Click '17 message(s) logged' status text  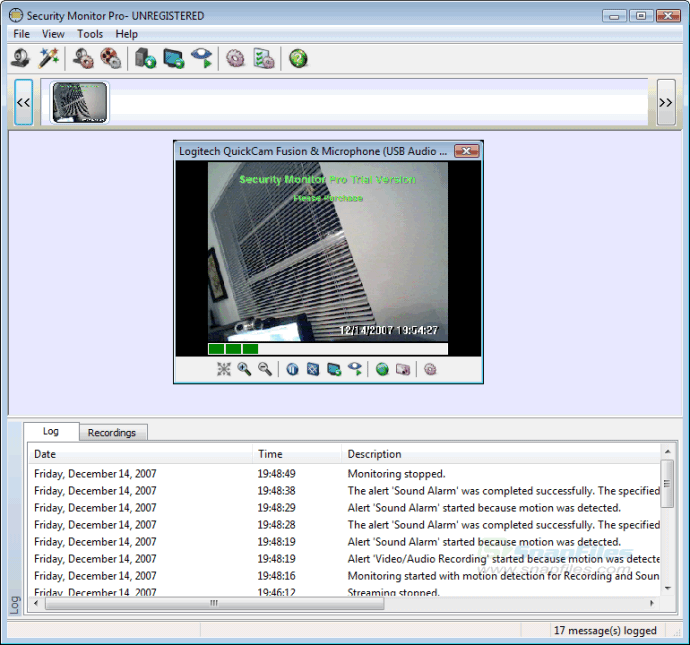pyautogui.click(x=605, y=630)
